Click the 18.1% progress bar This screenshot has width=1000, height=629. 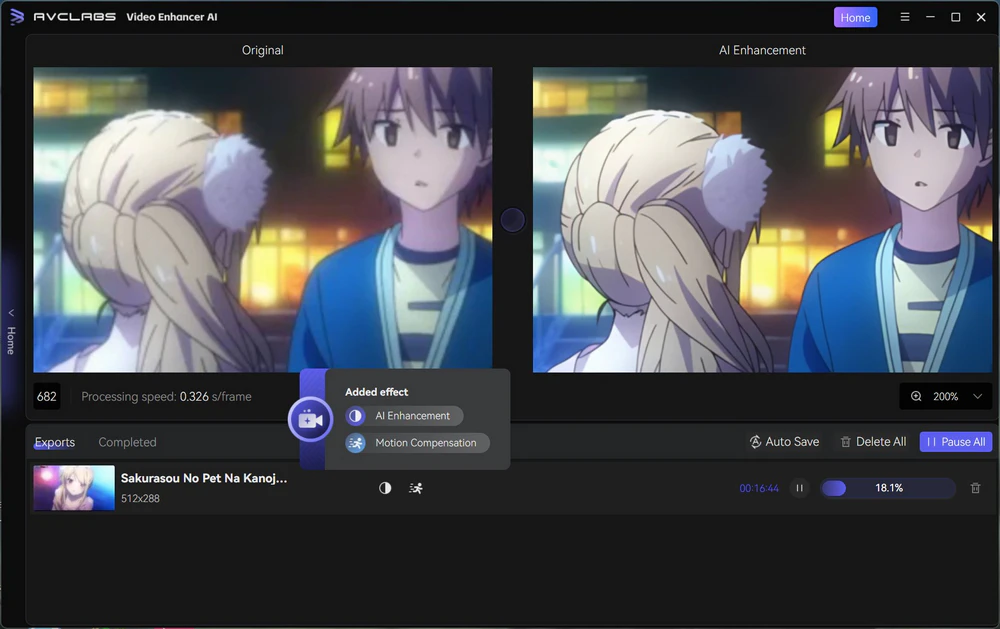point(886,488)
